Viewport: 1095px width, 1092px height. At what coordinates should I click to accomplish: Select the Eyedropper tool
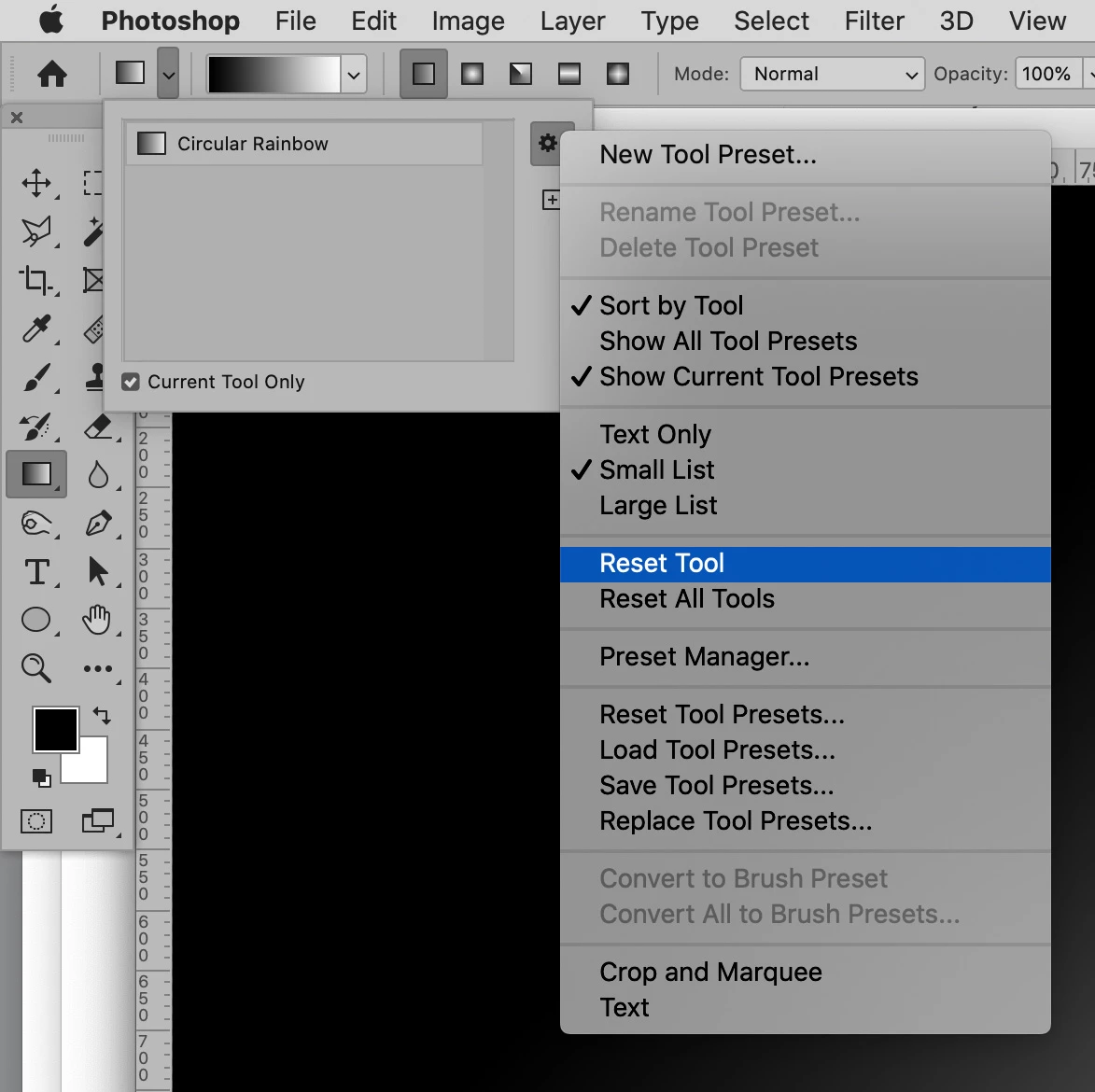[x=37, y=329]
